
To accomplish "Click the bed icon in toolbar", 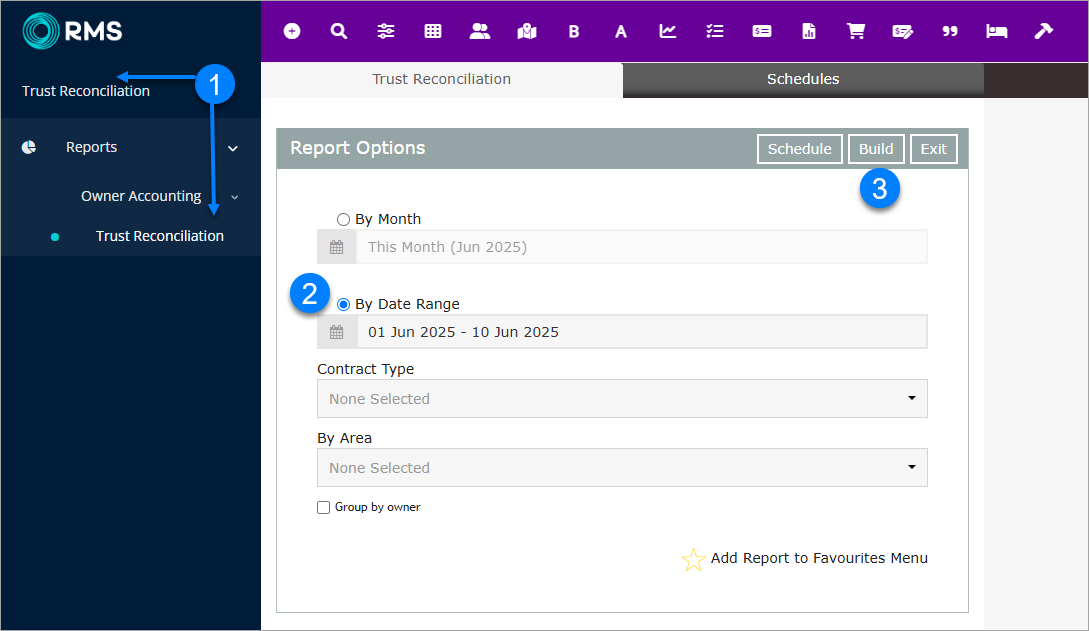I will pyautogui.click(x=997, y=31).
